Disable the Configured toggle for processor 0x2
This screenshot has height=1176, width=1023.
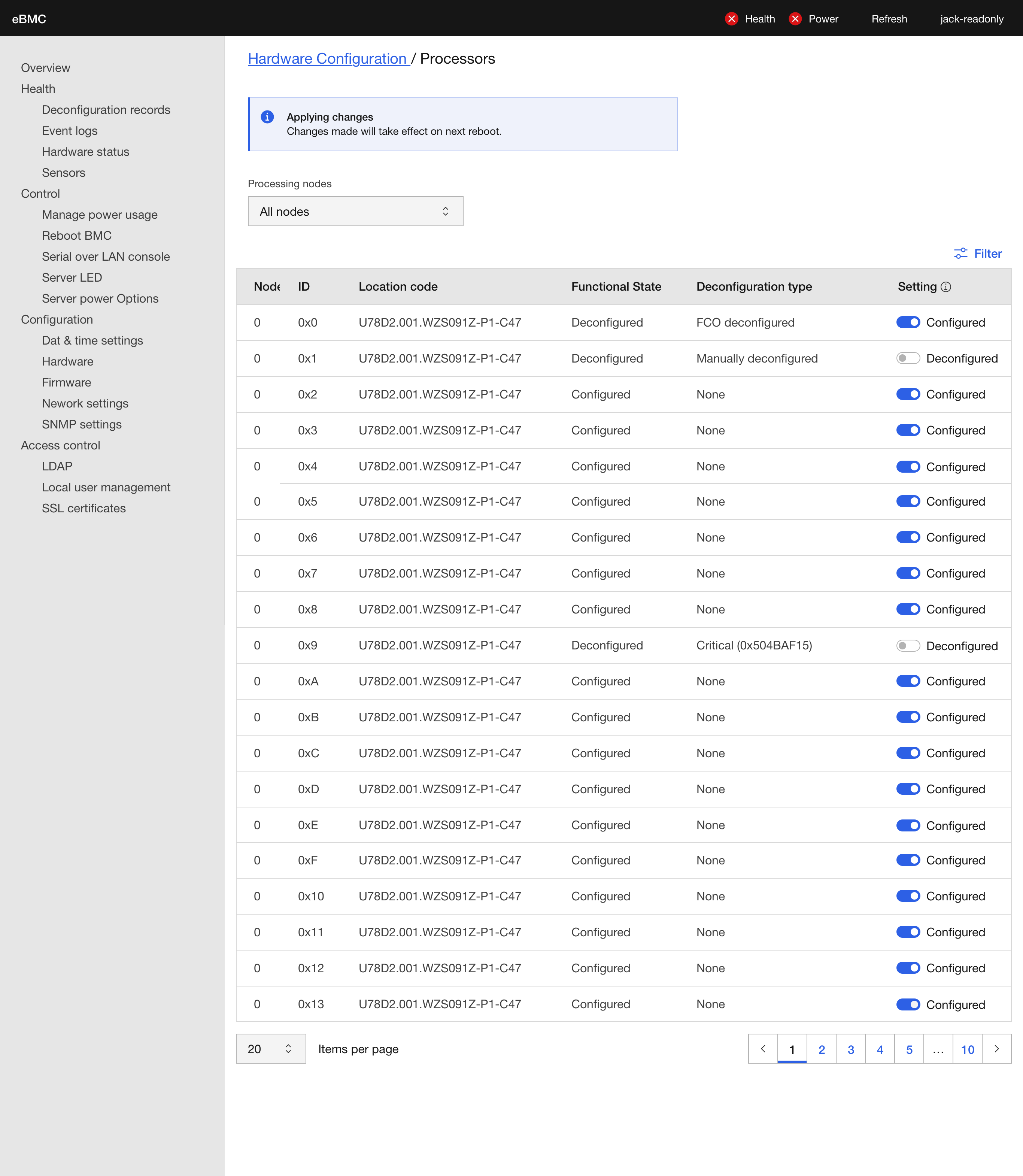click(908, 394)
